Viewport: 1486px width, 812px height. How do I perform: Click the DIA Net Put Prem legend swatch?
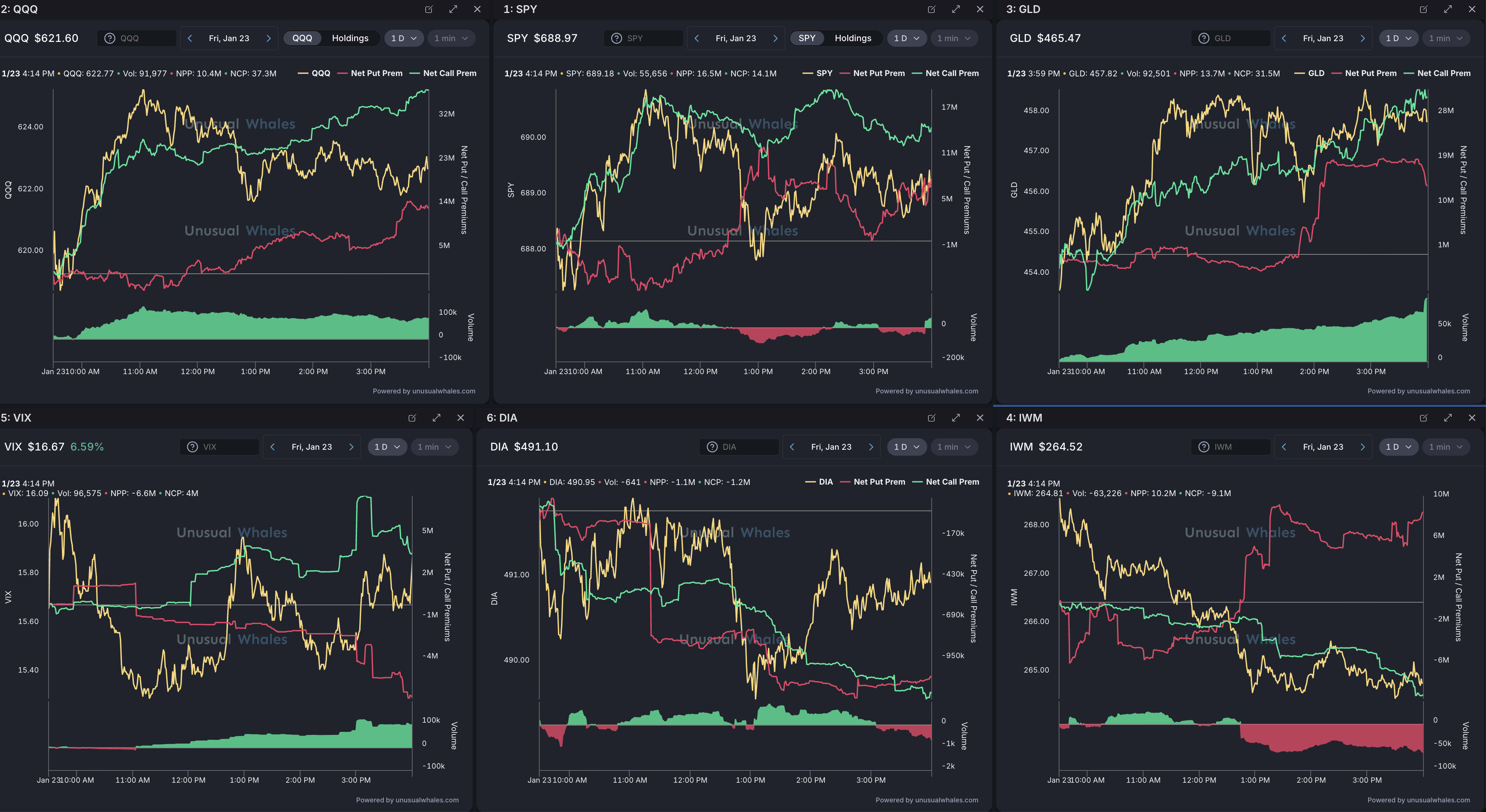(846, 482)
